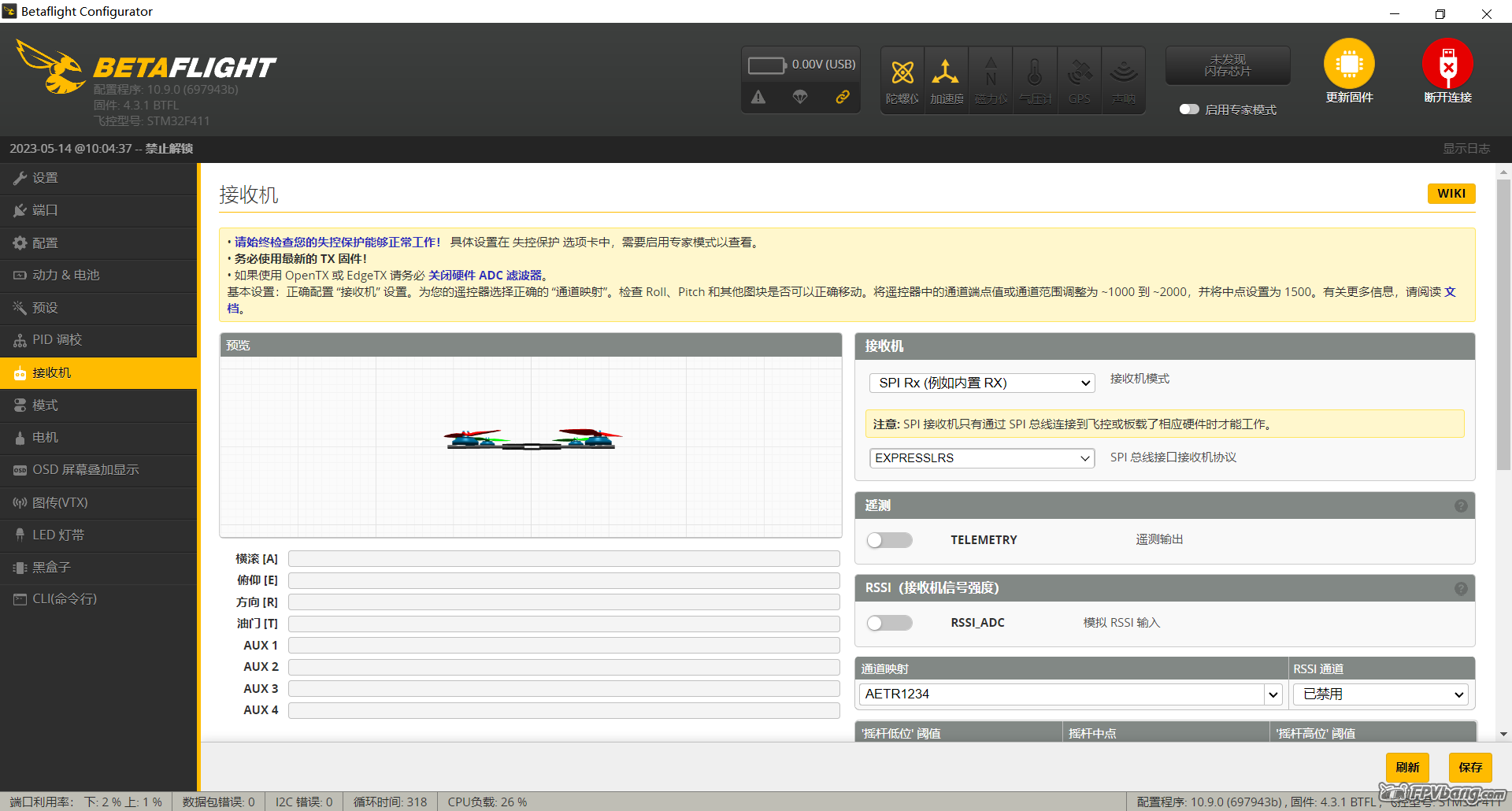Open the CLI(命令行) tab
The height and width of the screenshot is (811, 1512).
(x=98, y=599)
